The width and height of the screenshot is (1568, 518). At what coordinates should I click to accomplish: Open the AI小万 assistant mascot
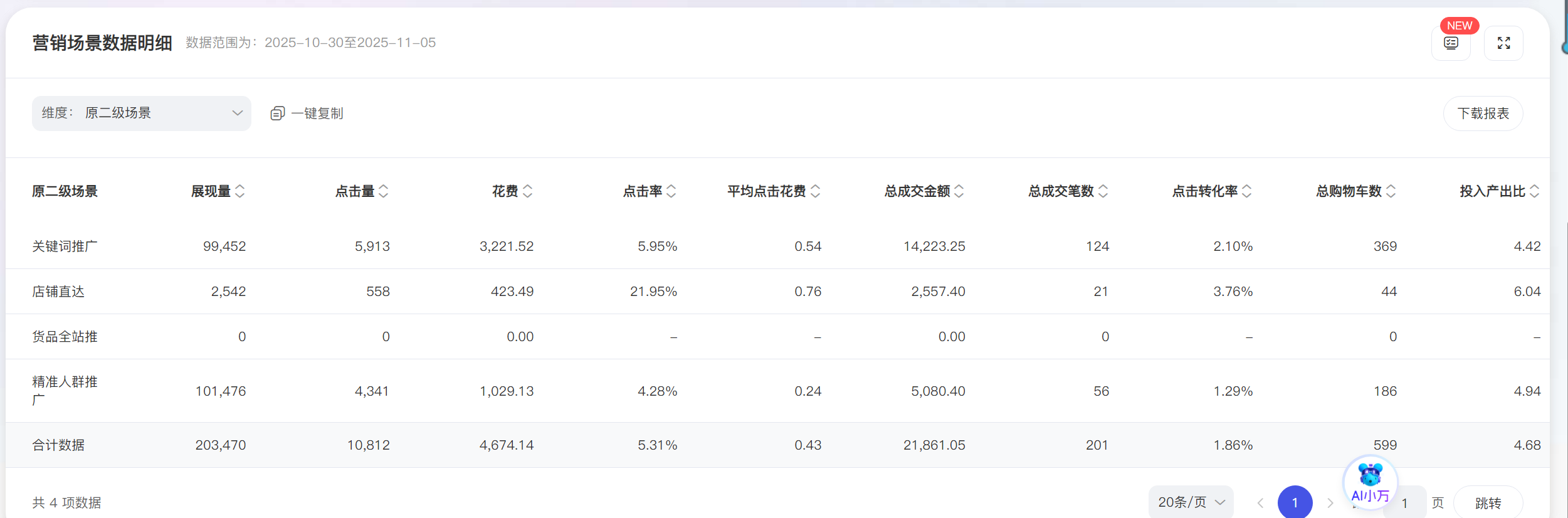tap(1370, 482)
